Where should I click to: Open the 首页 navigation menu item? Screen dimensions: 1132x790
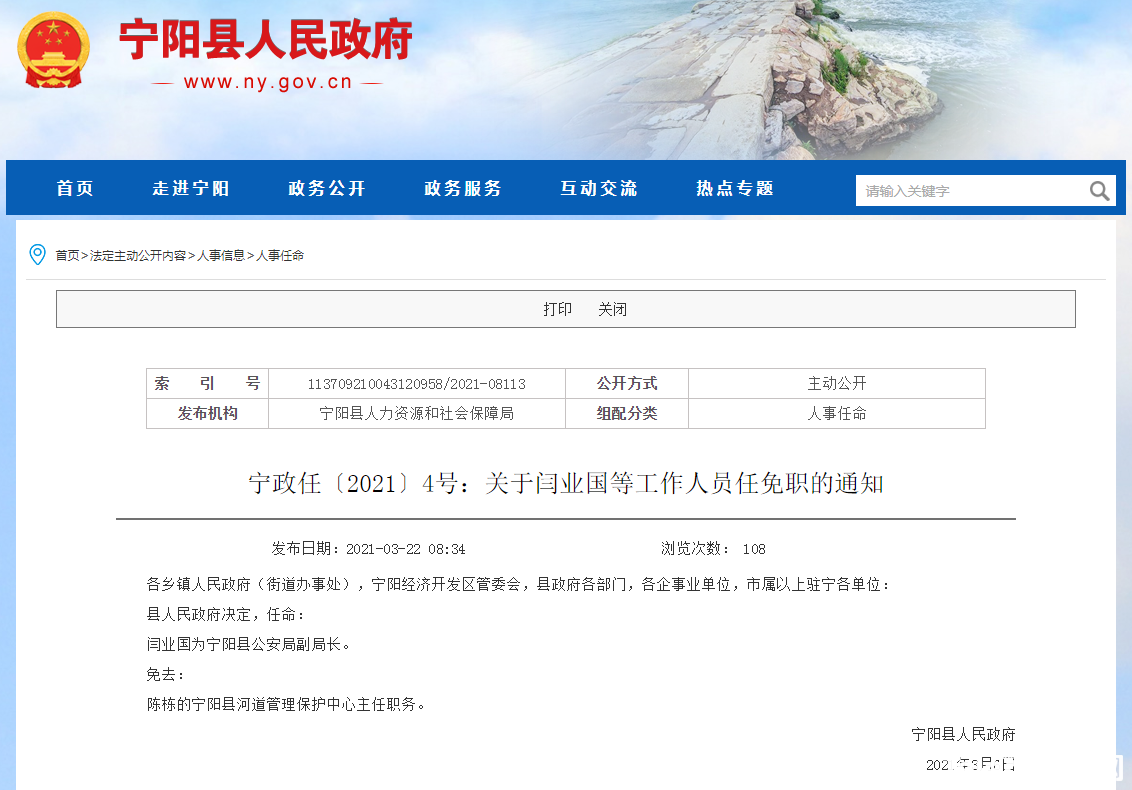pyautogui.click(x=75, y=188)
